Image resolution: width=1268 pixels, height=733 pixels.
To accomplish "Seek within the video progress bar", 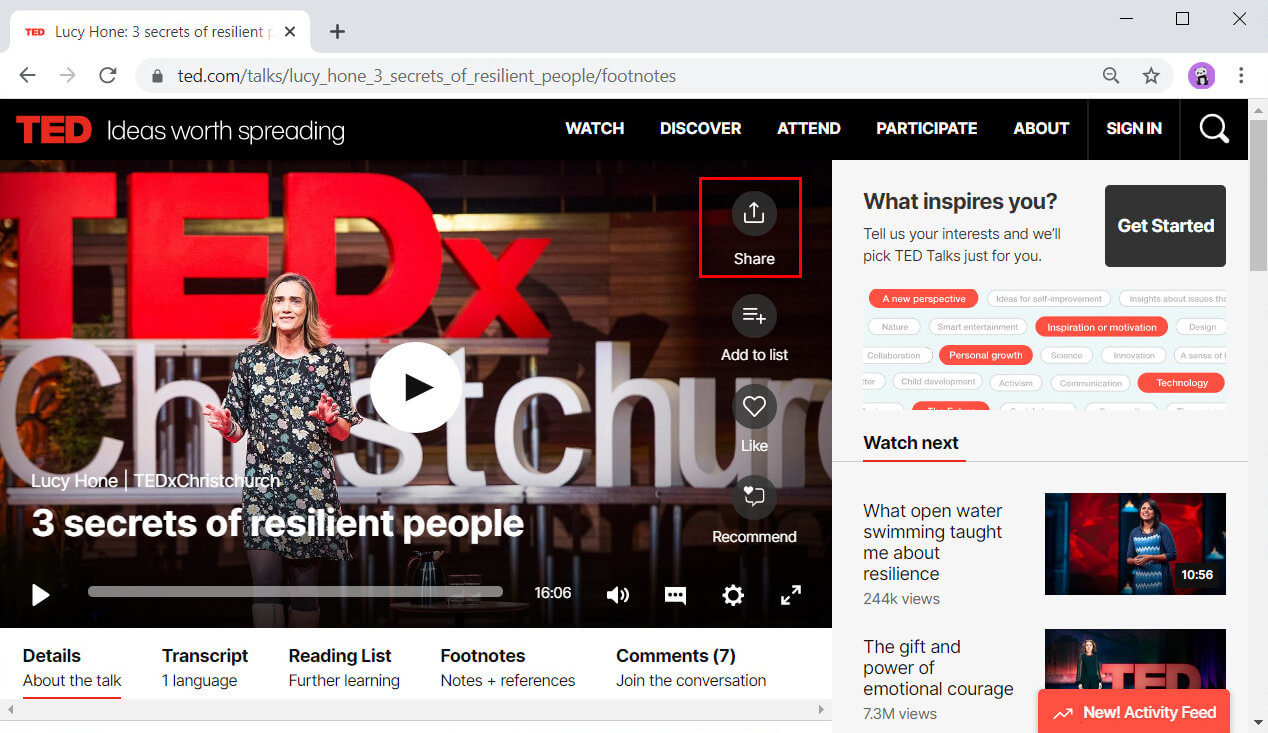I will coord(295,592).
